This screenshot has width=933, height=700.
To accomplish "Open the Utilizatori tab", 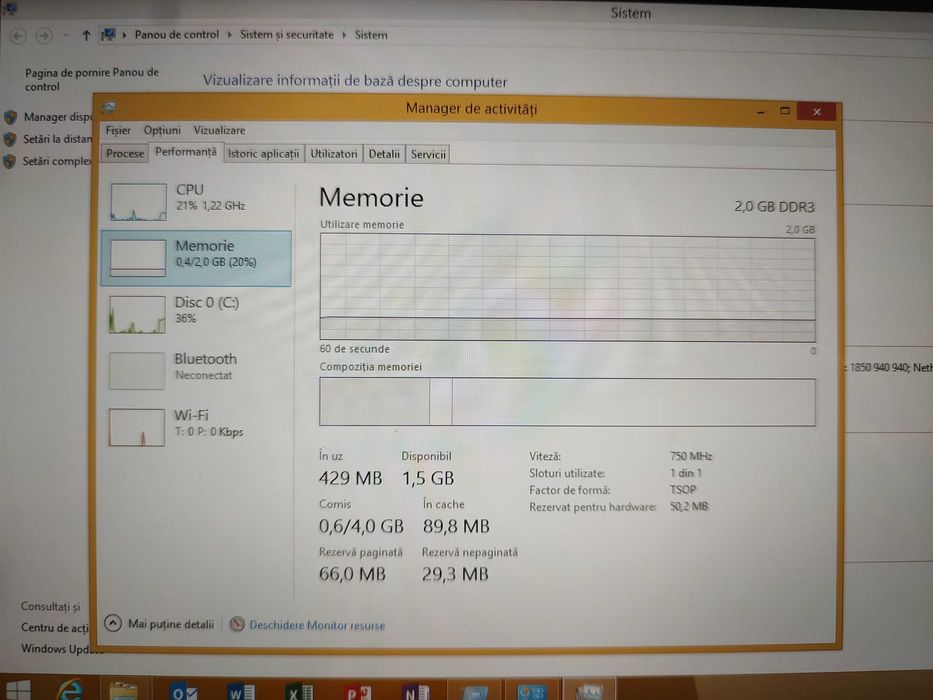I will click(334, 154).
